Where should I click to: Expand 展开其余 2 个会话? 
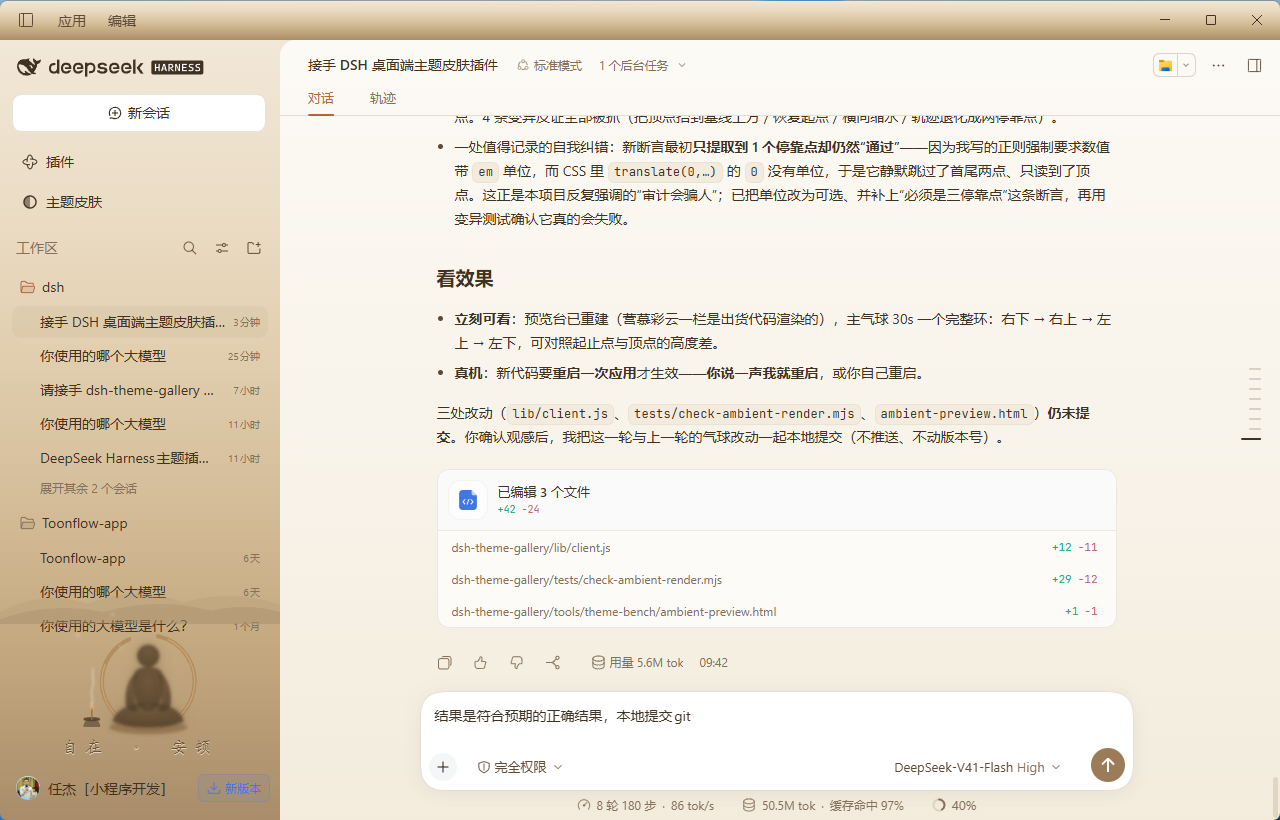[x=88, y=488]
